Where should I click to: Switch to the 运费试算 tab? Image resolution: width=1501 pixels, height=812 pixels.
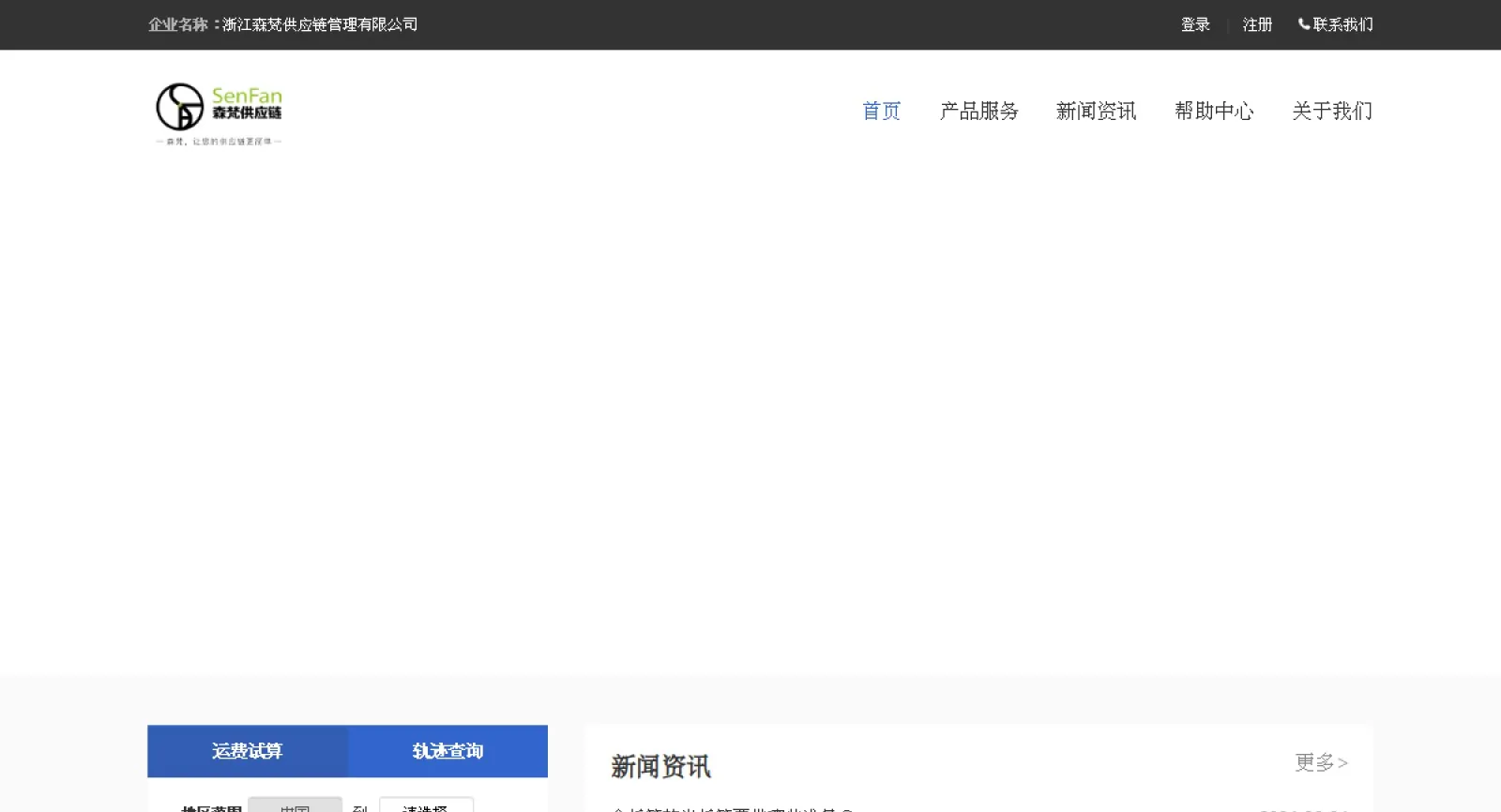point(248,751)
